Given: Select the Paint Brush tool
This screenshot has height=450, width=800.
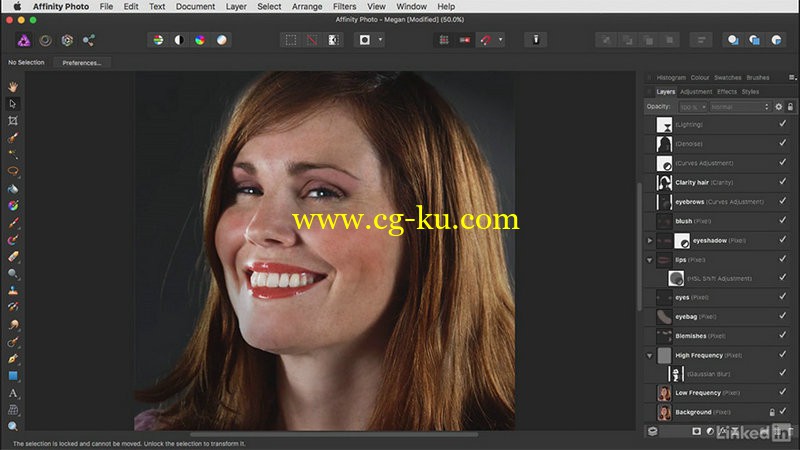Looking at the screenshot, I should click(x=13, y=223).
